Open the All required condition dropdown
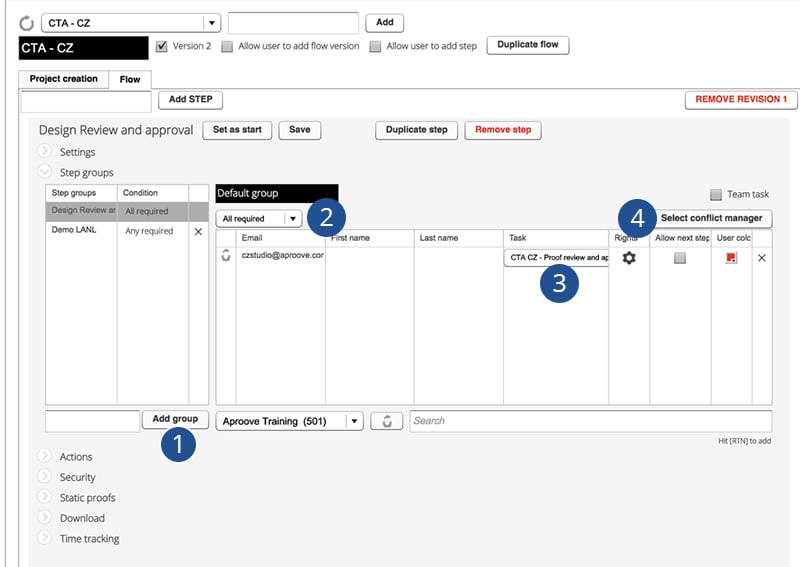Image resolution: width=800 pixels, height=567 pixels. [x=259, y=218]
